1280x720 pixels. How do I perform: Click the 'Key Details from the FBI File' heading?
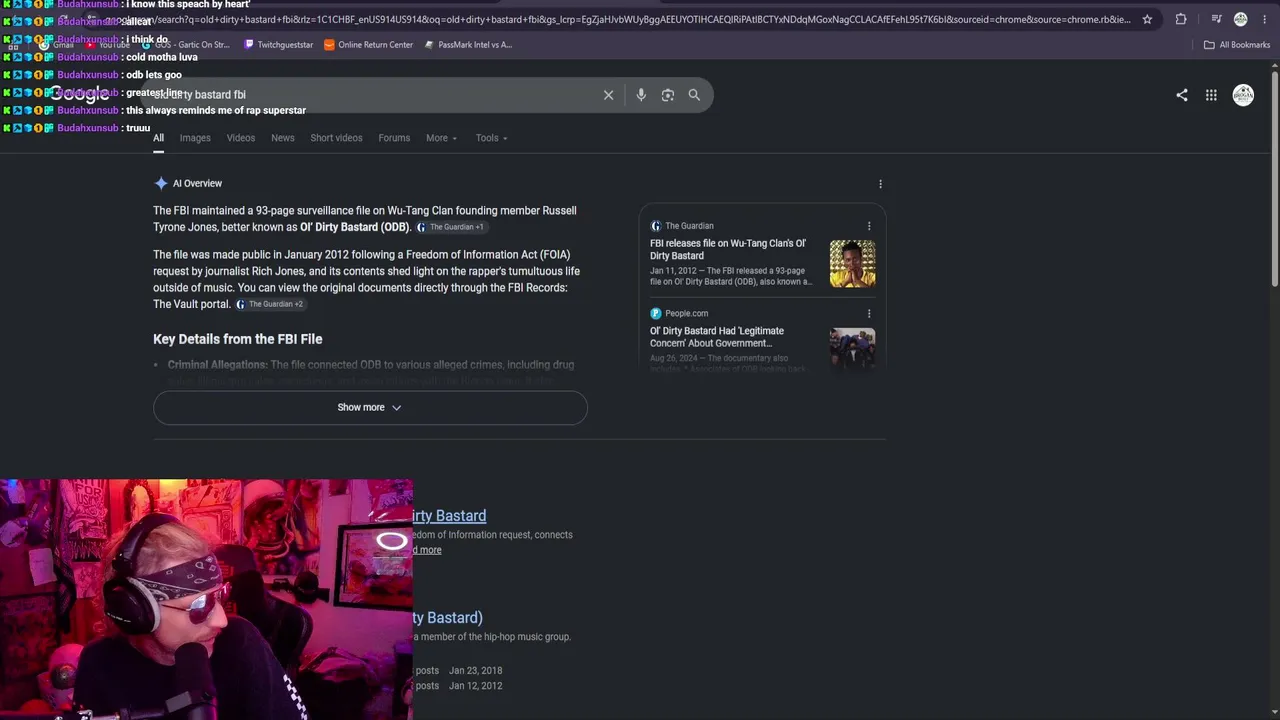click(x=238, y=339)
